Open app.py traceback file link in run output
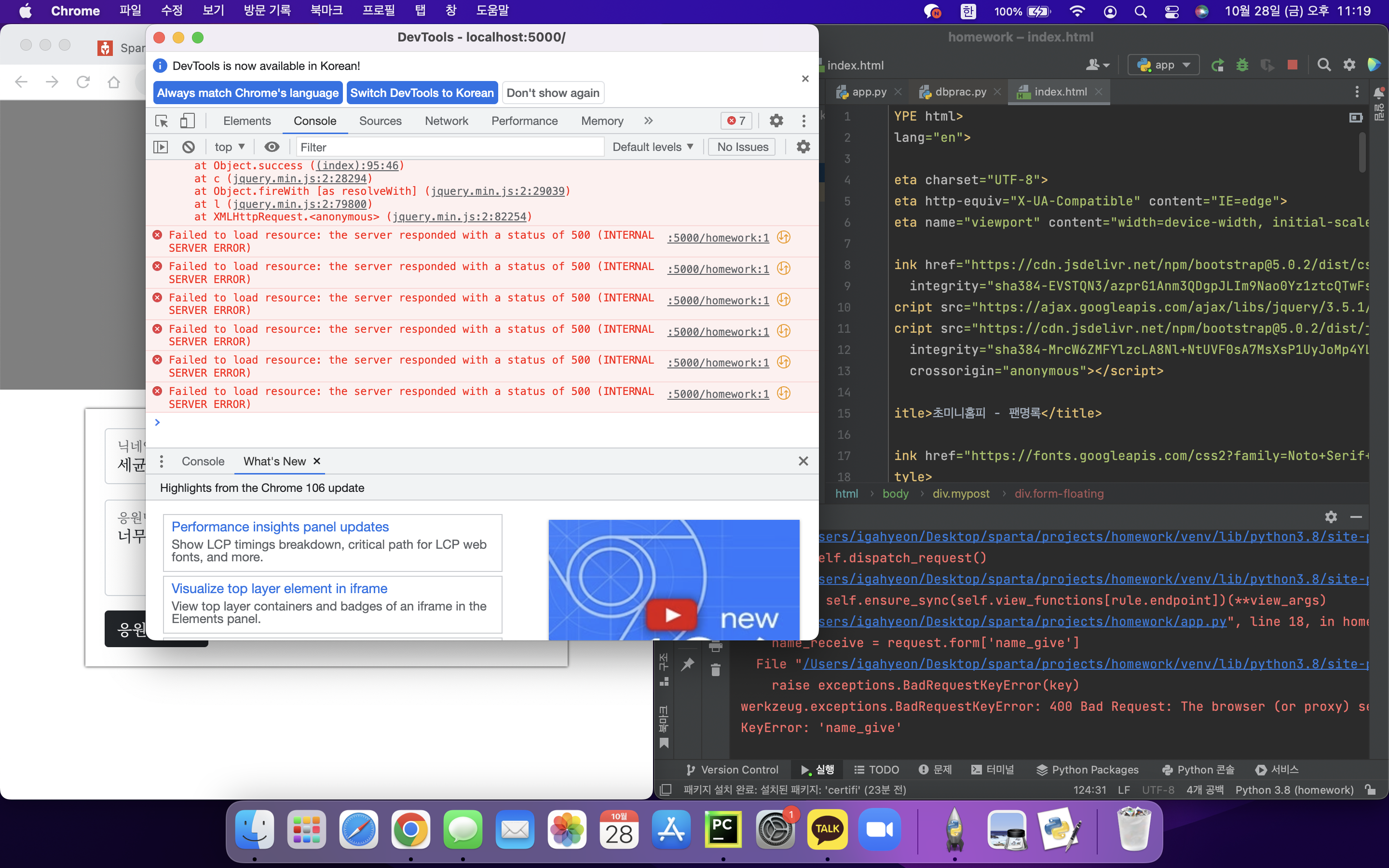 click(x=1022, y=621)
